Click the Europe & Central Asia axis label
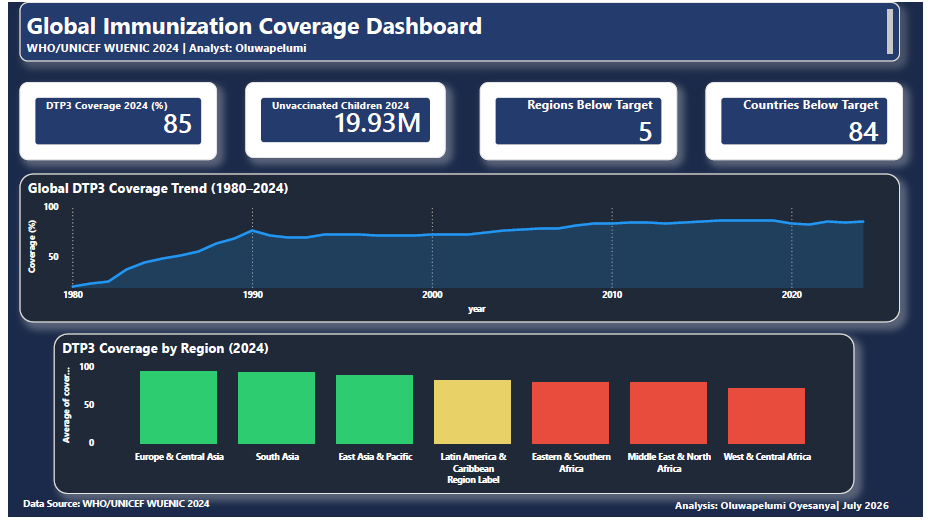This screenshot has height=520, width=931. click(x=179, y=457)
